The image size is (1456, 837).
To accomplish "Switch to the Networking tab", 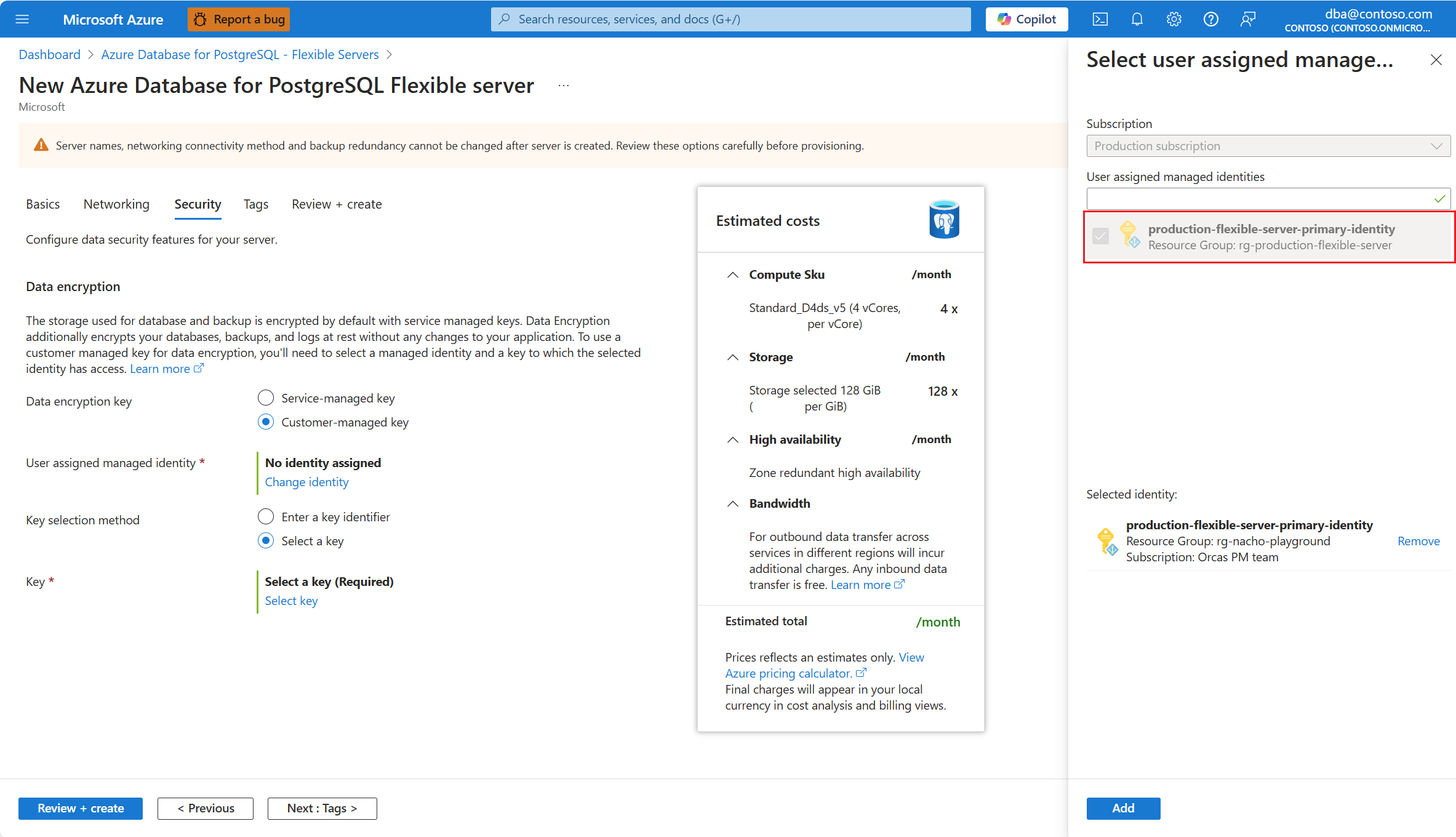I will pos(116,204).
